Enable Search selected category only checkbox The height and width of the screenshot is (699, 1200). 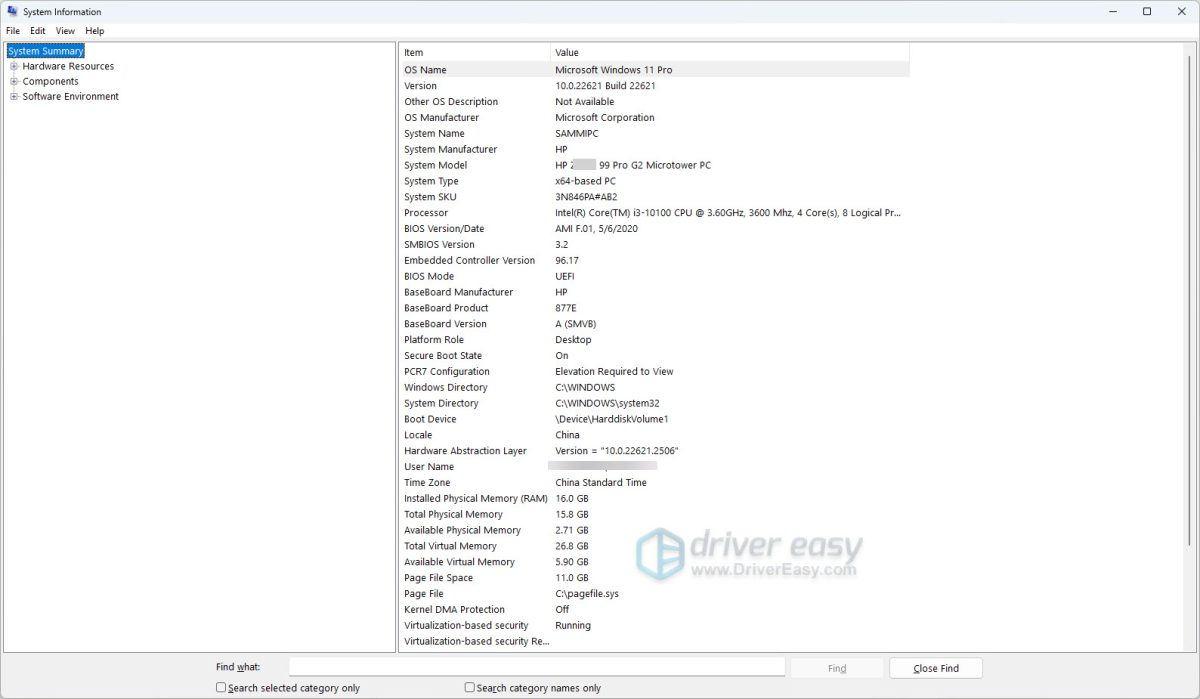coord(221,688)
